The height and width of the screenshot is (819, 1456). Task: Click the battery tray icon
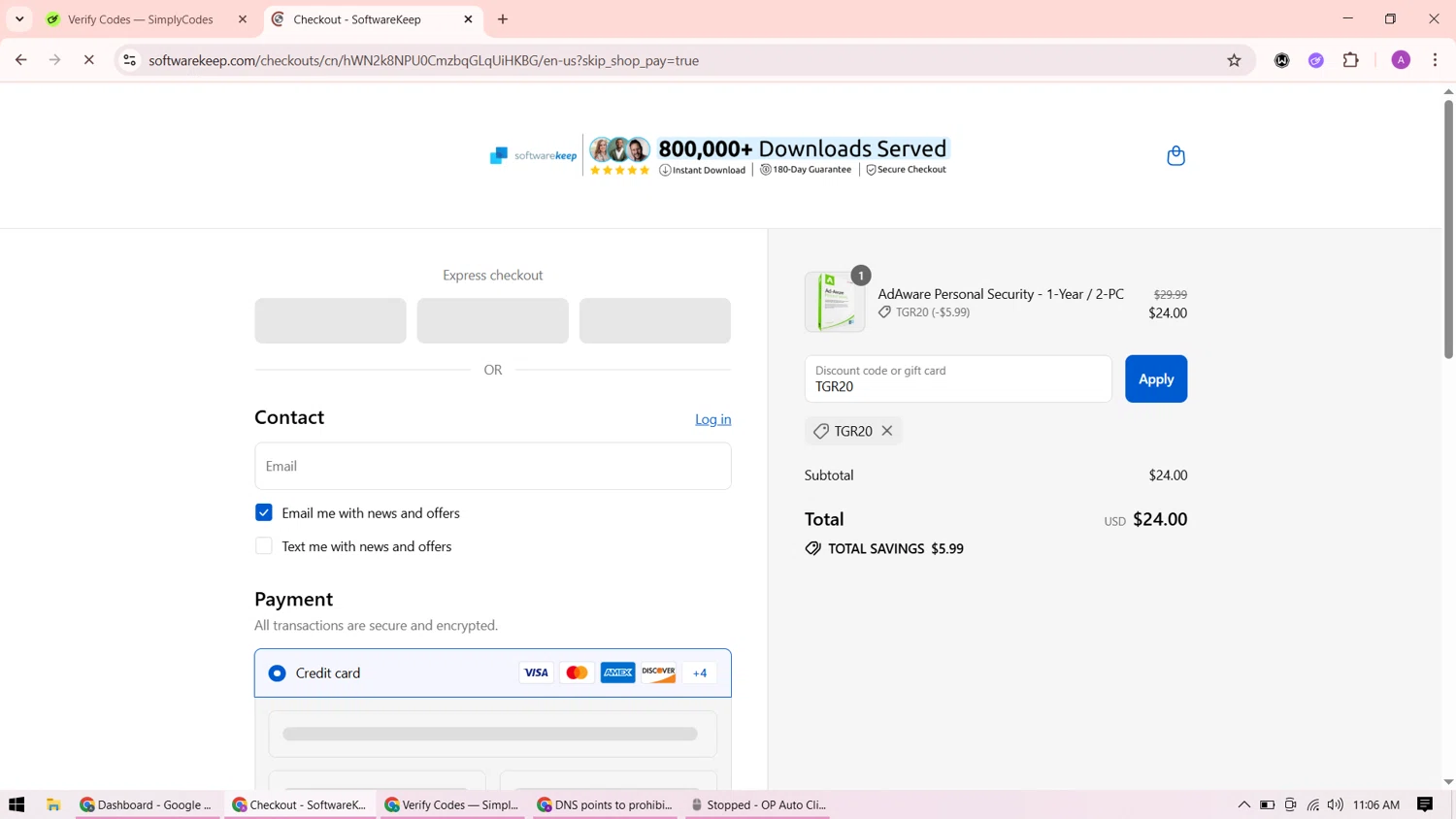(x=1267, y=804)
